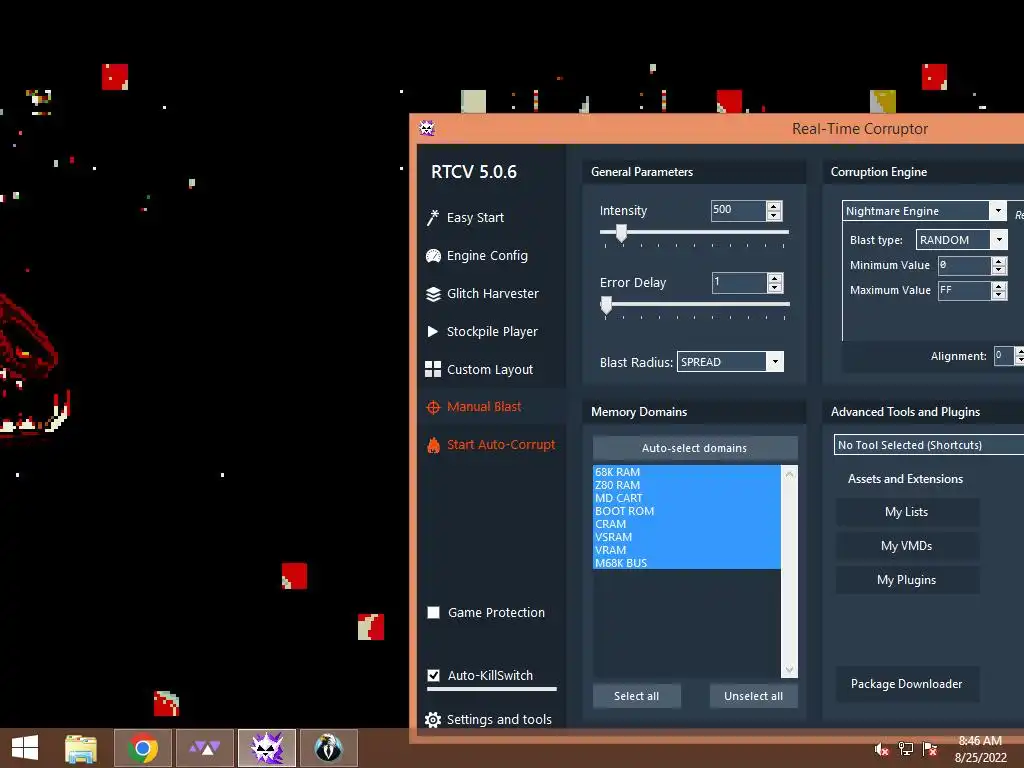Decrease Intensity with the down spinner
Viewport: 1024px width, 768px height.
coord(774,216)
